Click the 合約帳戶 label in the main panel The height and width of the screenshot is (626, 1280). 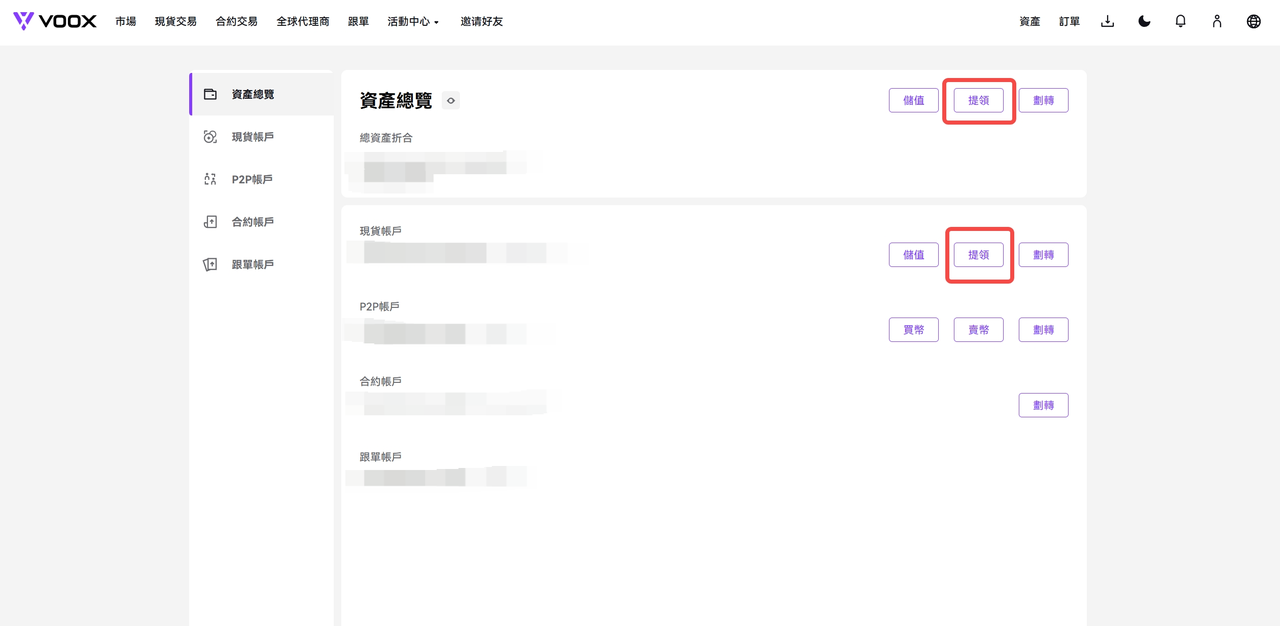coord(381,381)
